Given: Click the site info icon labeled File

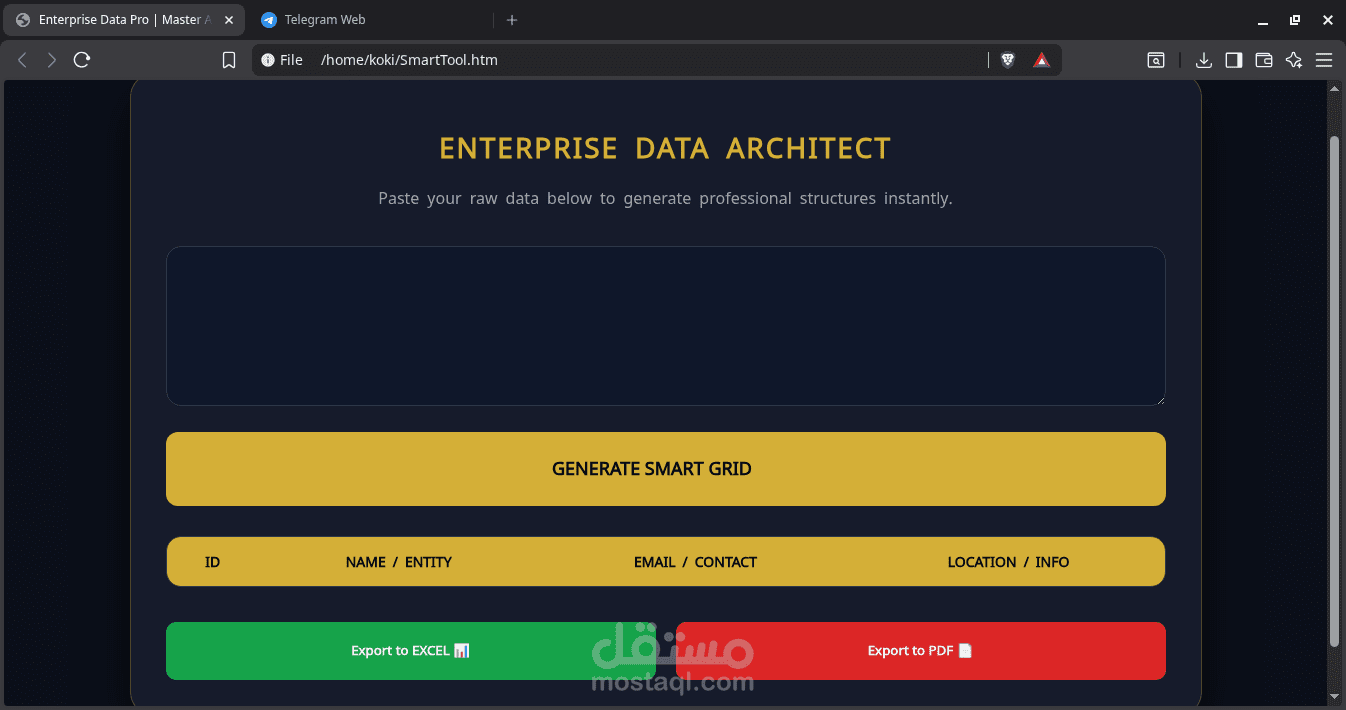Looking at the screenshot, I should [282, 60].
